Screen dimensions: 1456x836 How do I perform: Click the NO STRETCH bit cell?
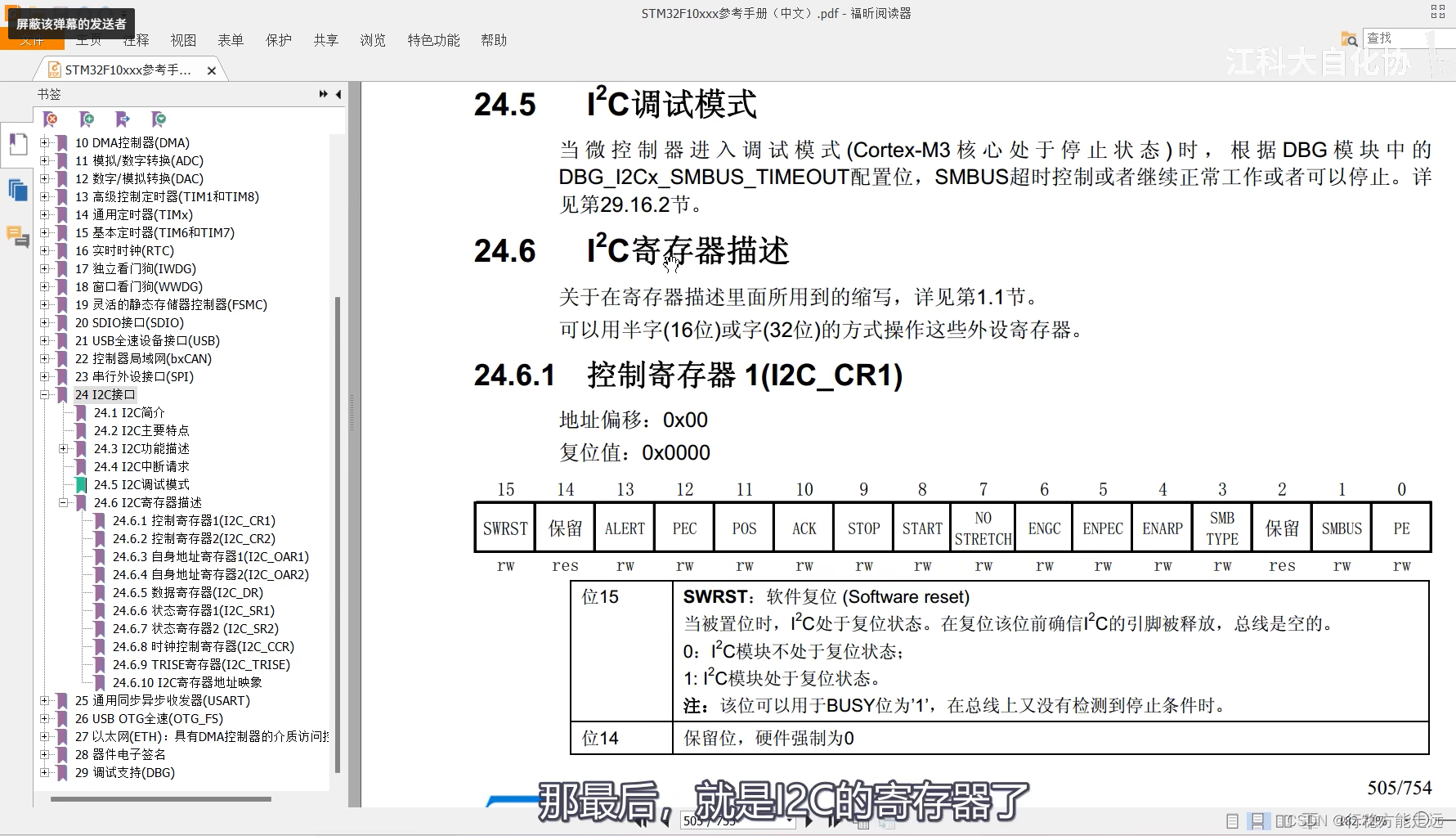(x=983, y=528)
